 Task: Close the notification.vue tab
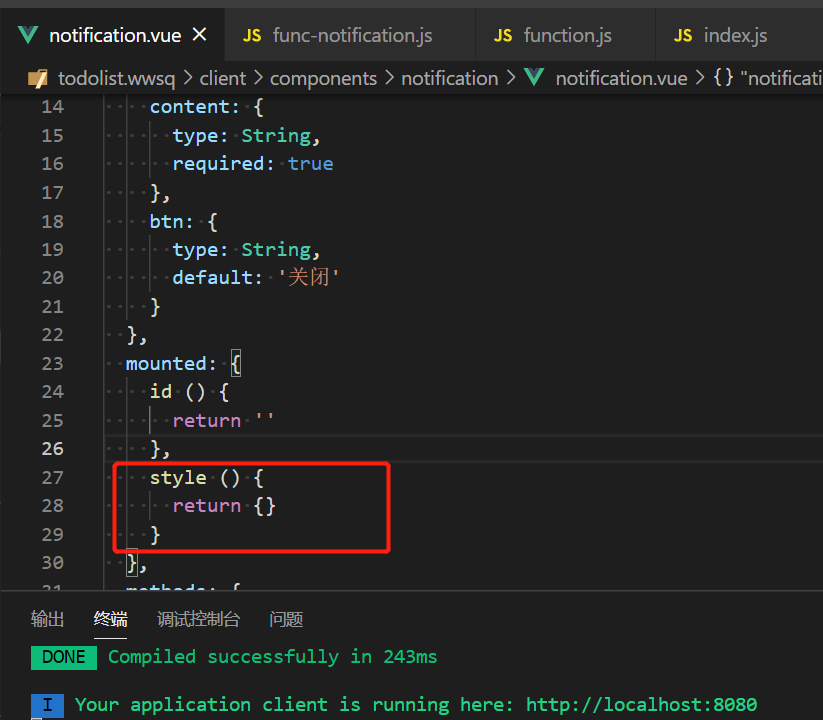200,35
